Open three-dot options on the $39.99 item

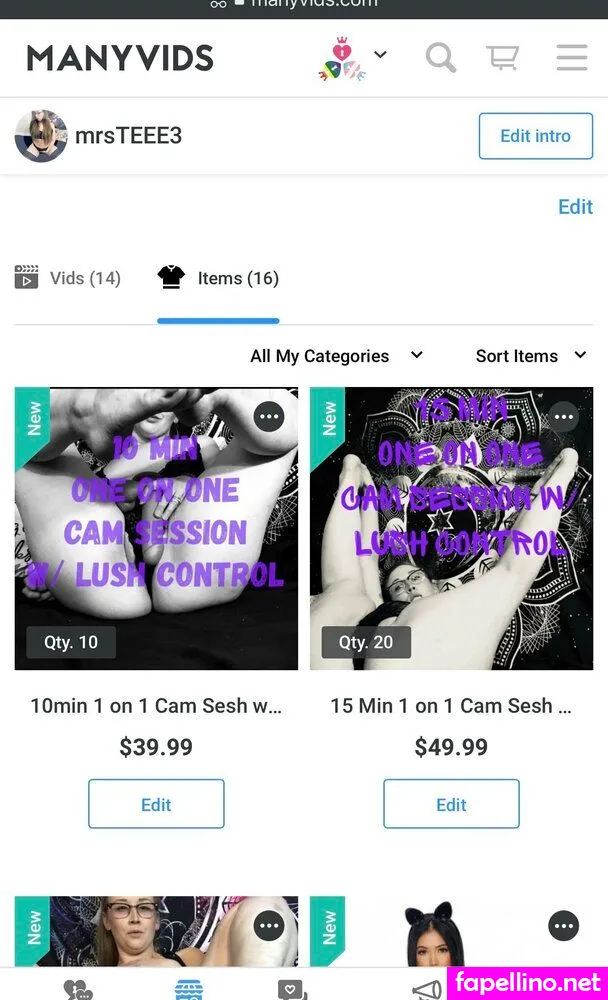(269, 416)
